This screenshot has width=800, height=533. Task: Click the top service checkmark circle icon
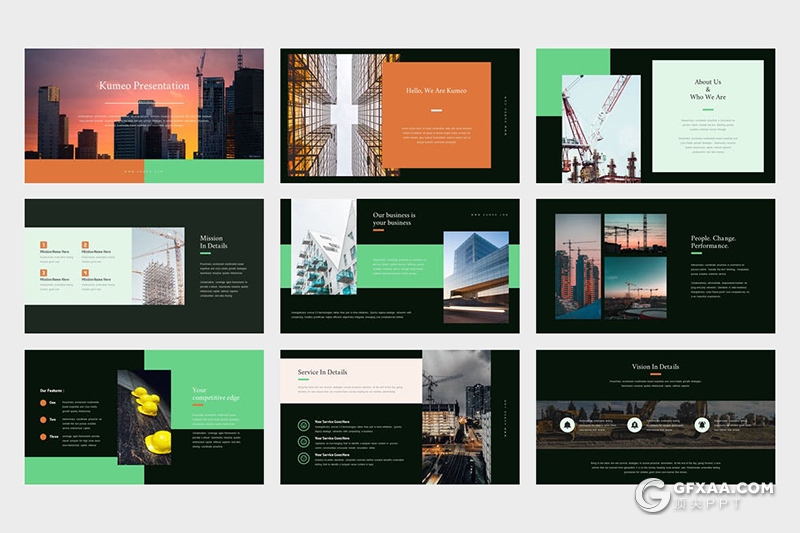(304, 423)
